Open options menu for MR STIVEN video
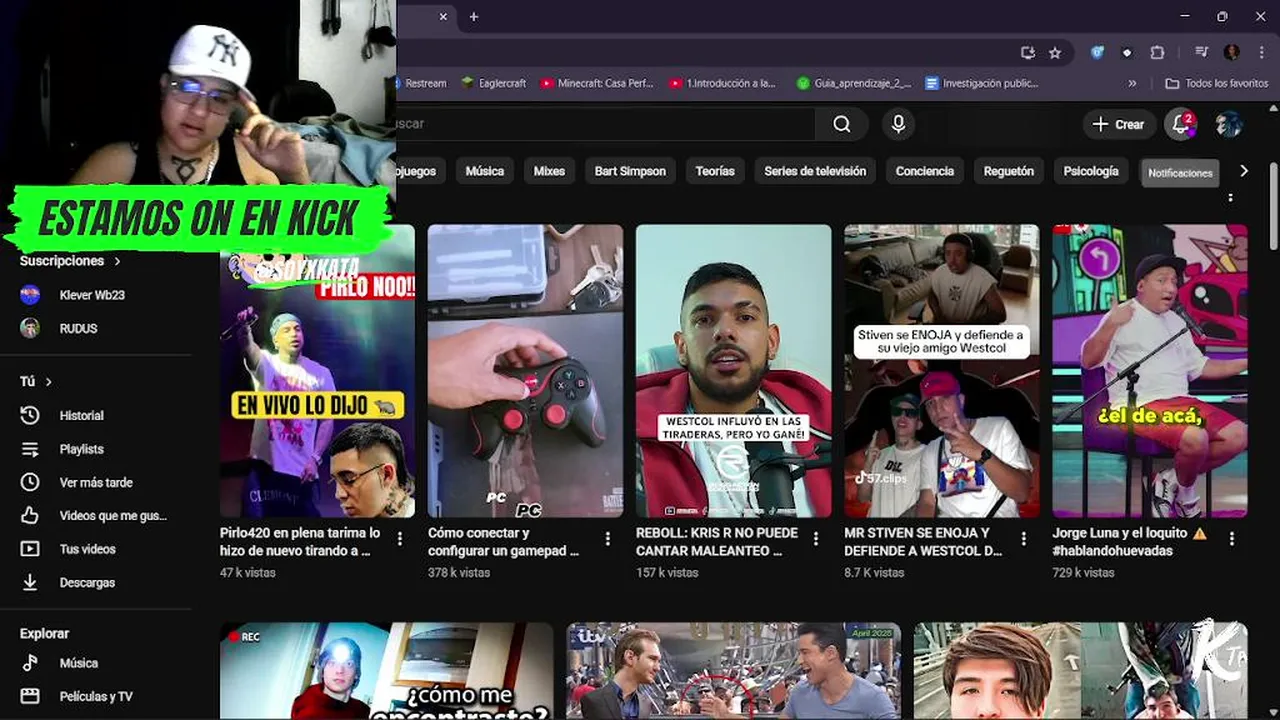The height and width of the screenshot is (720, 1280). 1024,539
